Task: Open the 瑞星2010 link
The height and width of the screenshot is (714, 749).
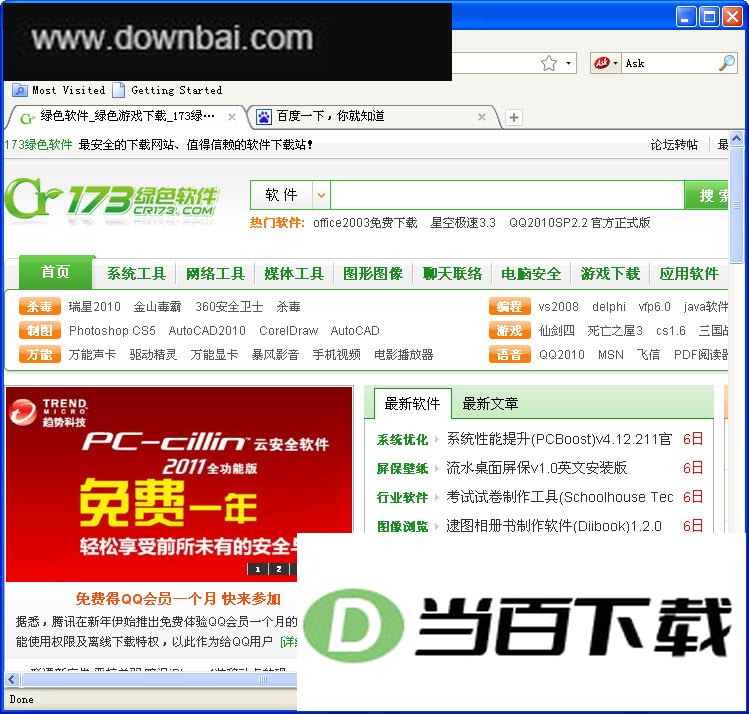Action: tap(95, 307)
